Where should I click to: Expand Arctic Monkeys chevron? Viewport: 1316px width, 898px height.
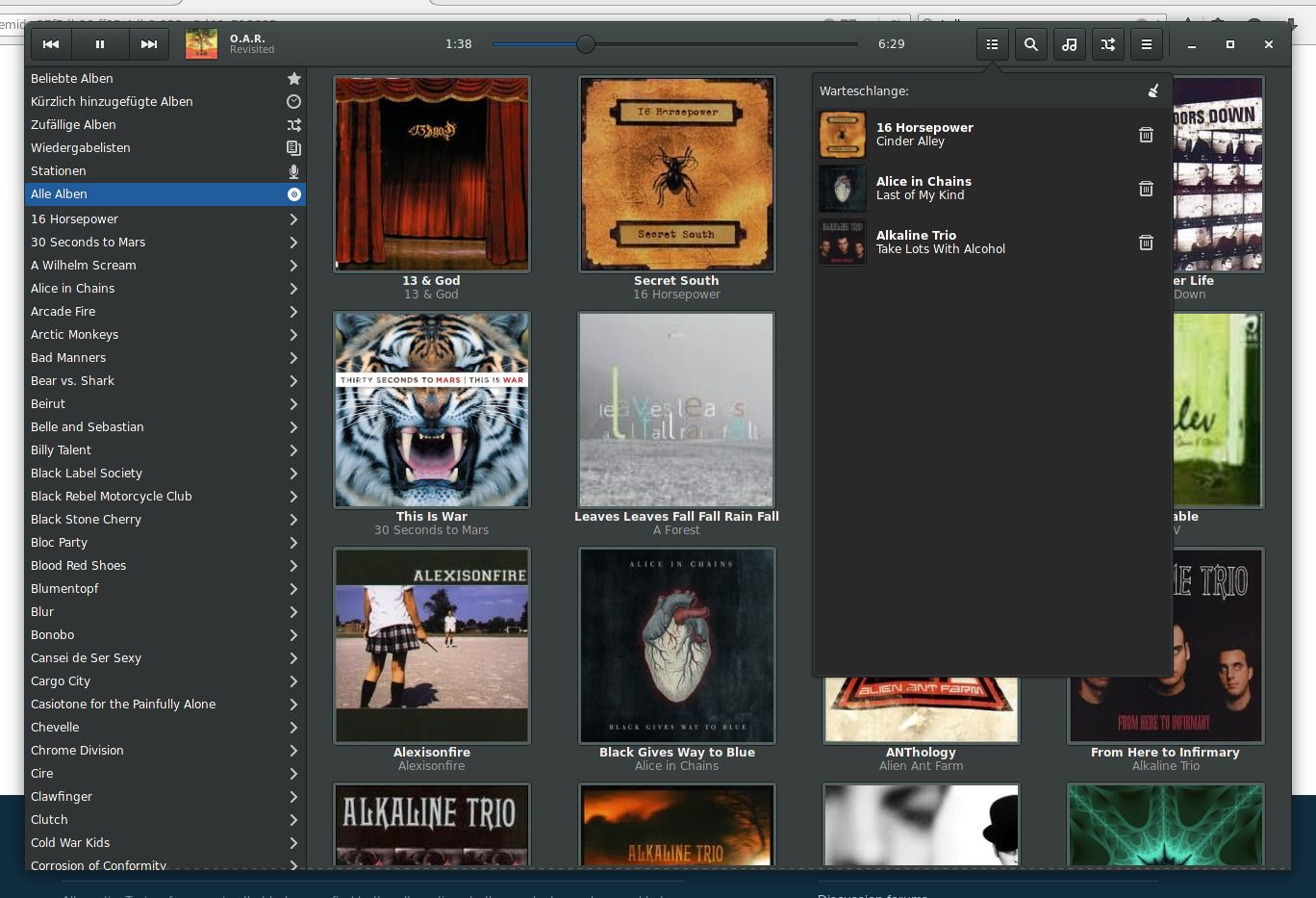coord(293,335)
